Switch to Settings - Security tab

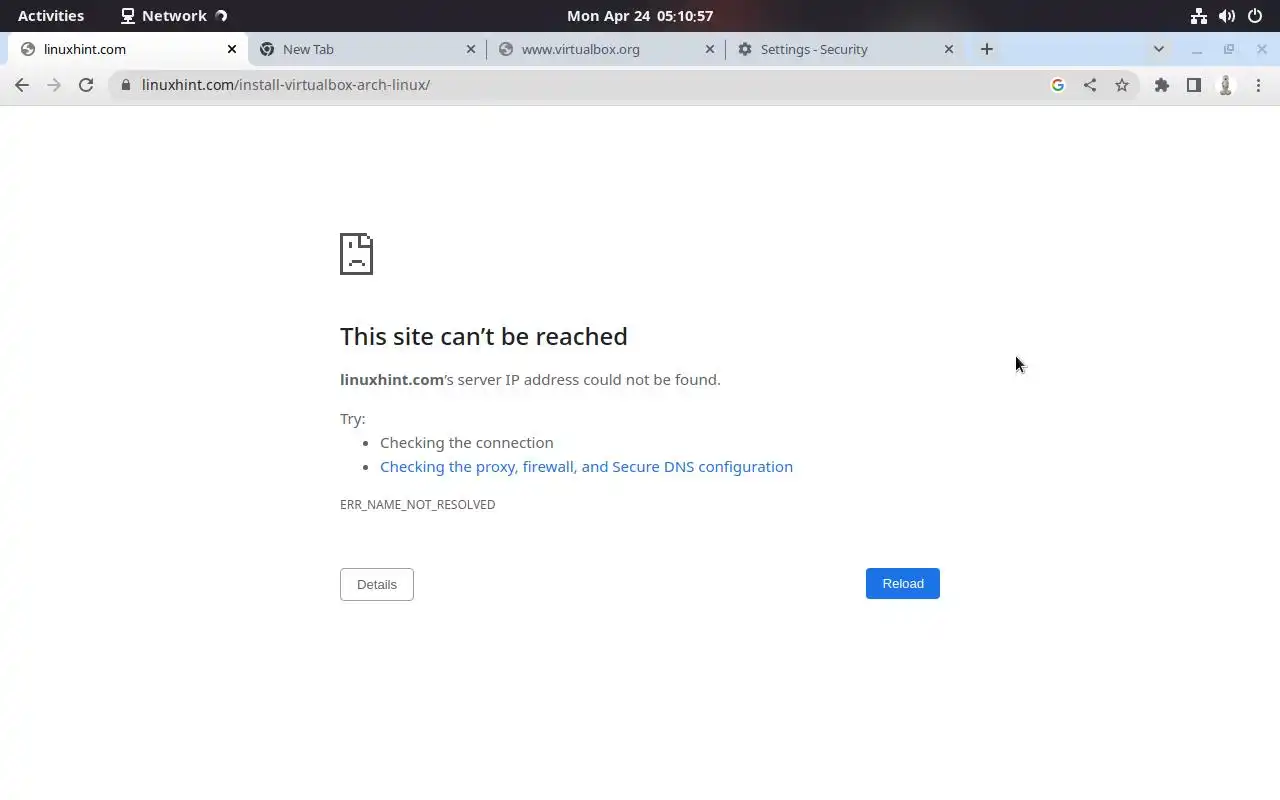[844, 49]
